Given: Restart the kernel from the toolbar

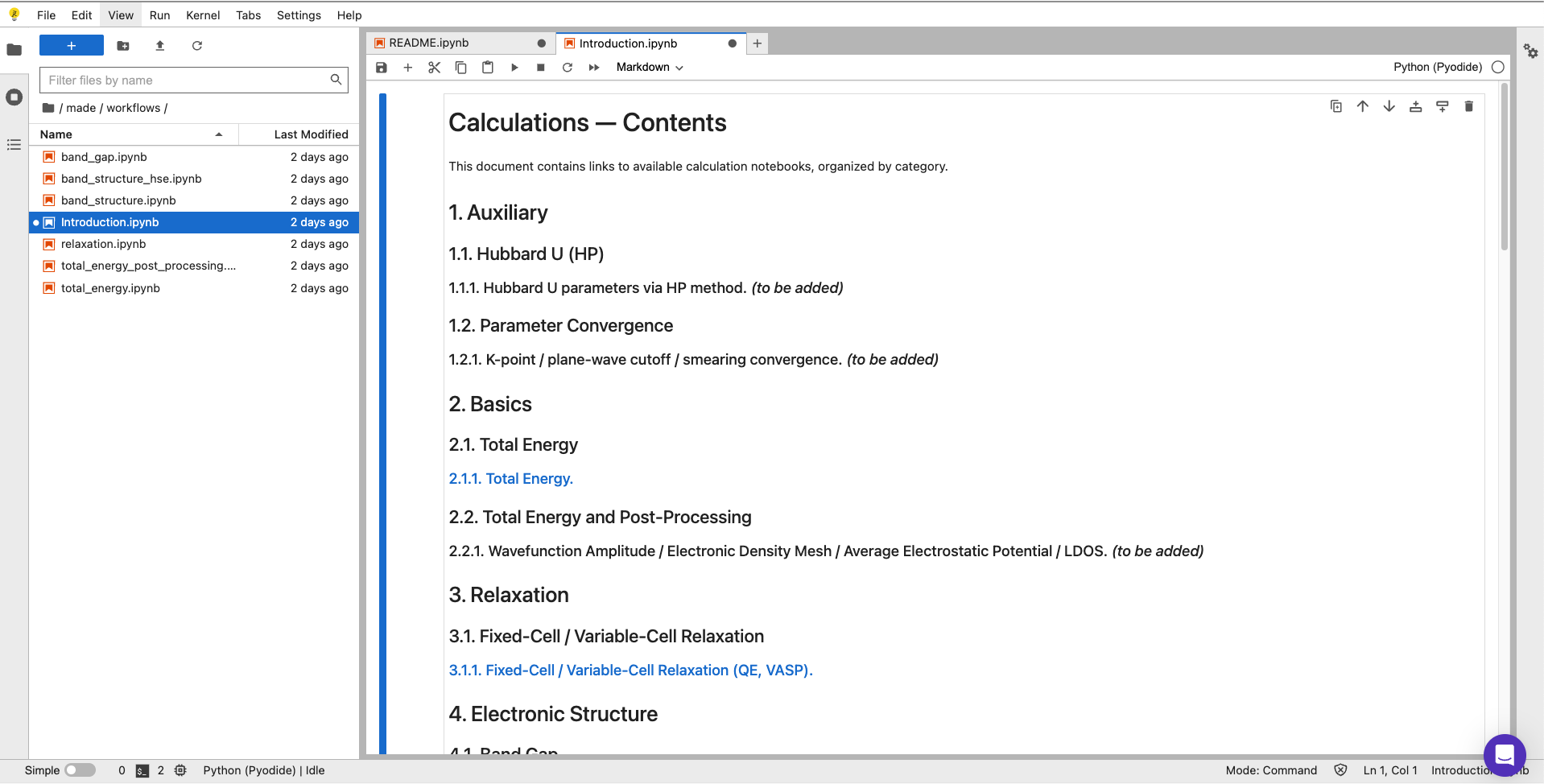Looking at the screenshot, I should tap(568, 68).
